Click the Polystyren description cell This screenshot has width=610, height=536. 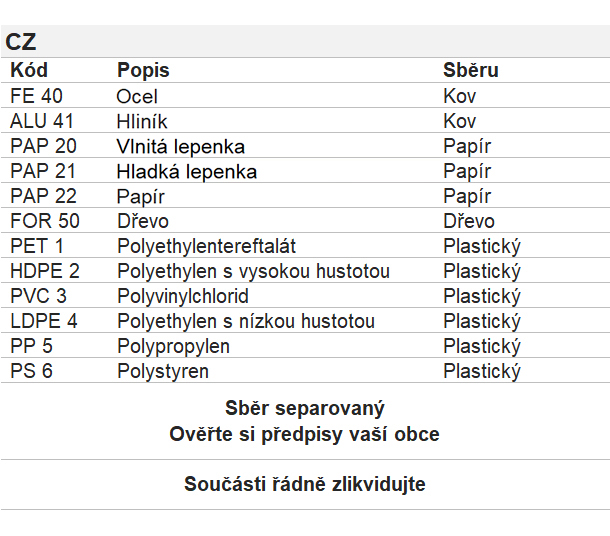tap(163, 371)
